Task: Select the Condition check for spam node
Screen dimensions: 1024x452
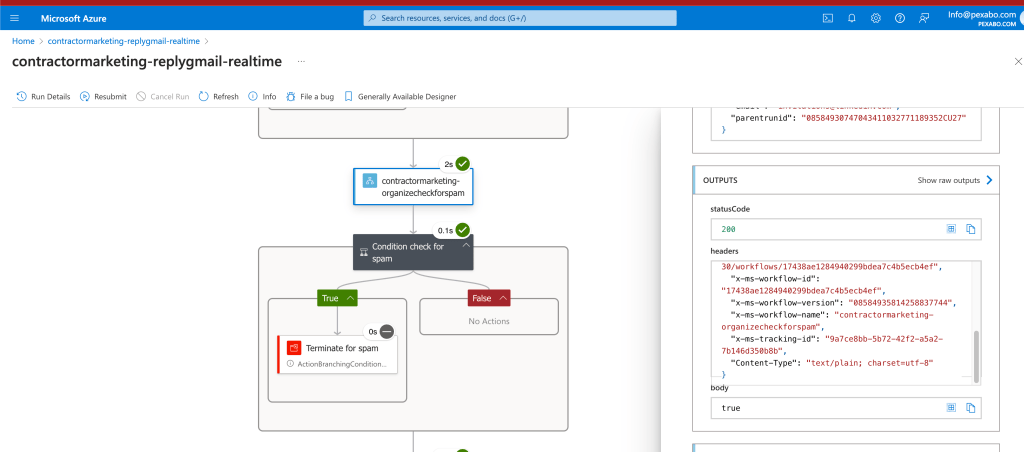Action: point(413,252)
